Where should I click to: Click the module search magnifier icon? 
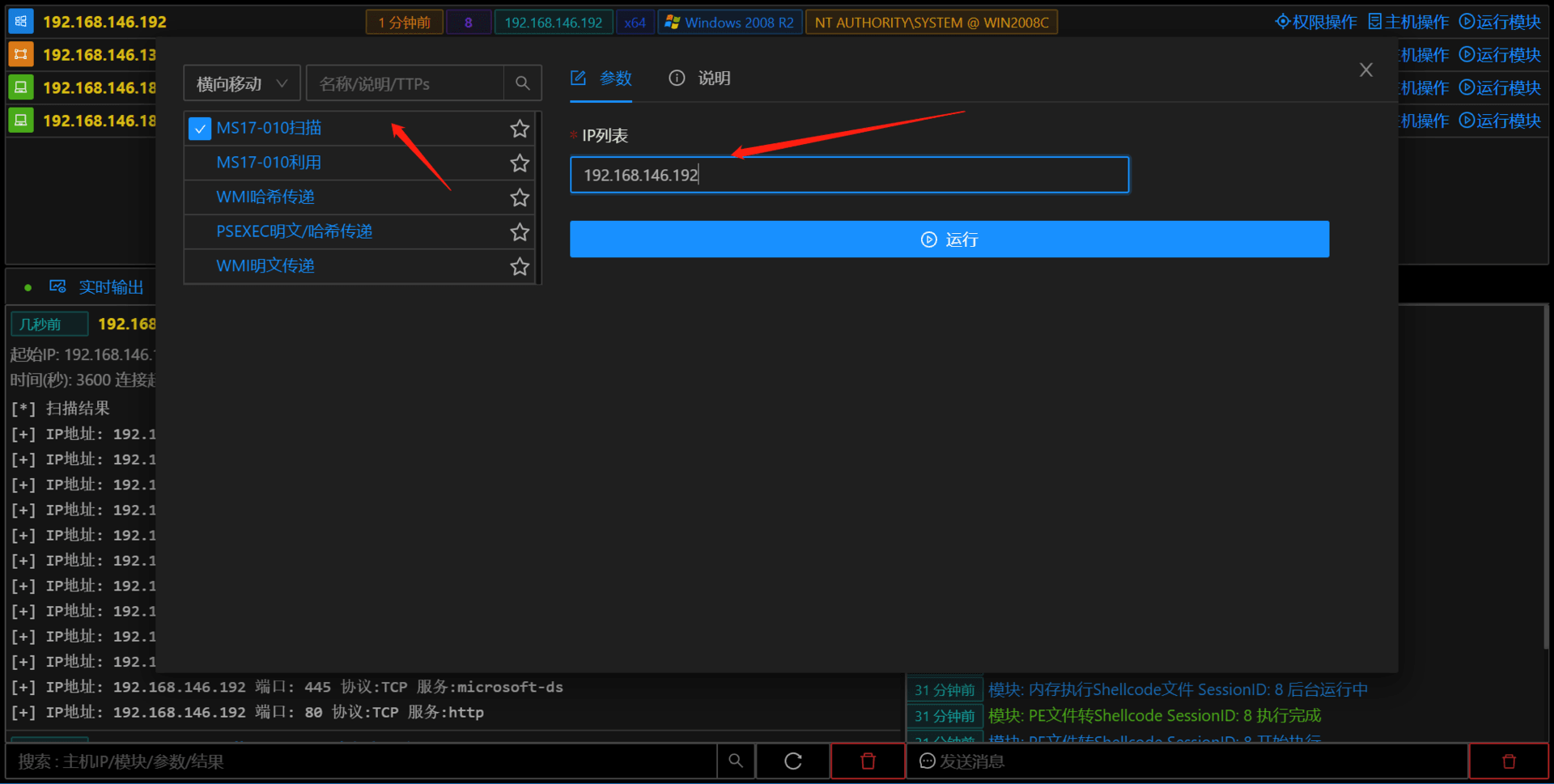click(522, 83)
